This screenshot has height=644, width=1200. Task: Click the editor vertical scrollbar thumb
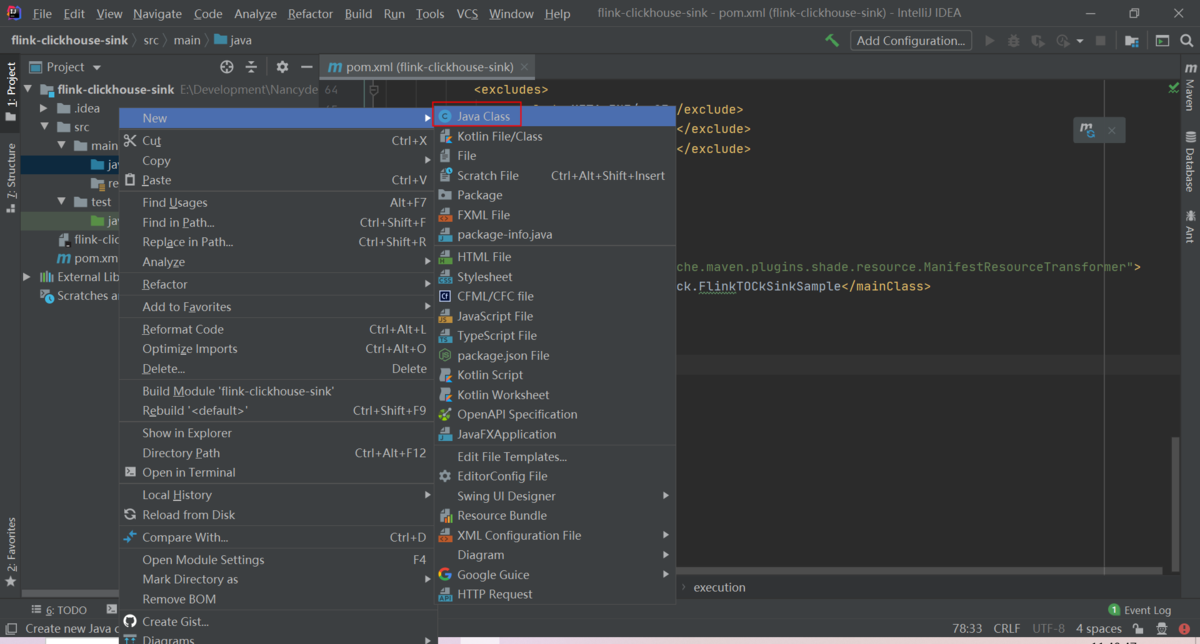(1176, 505)
